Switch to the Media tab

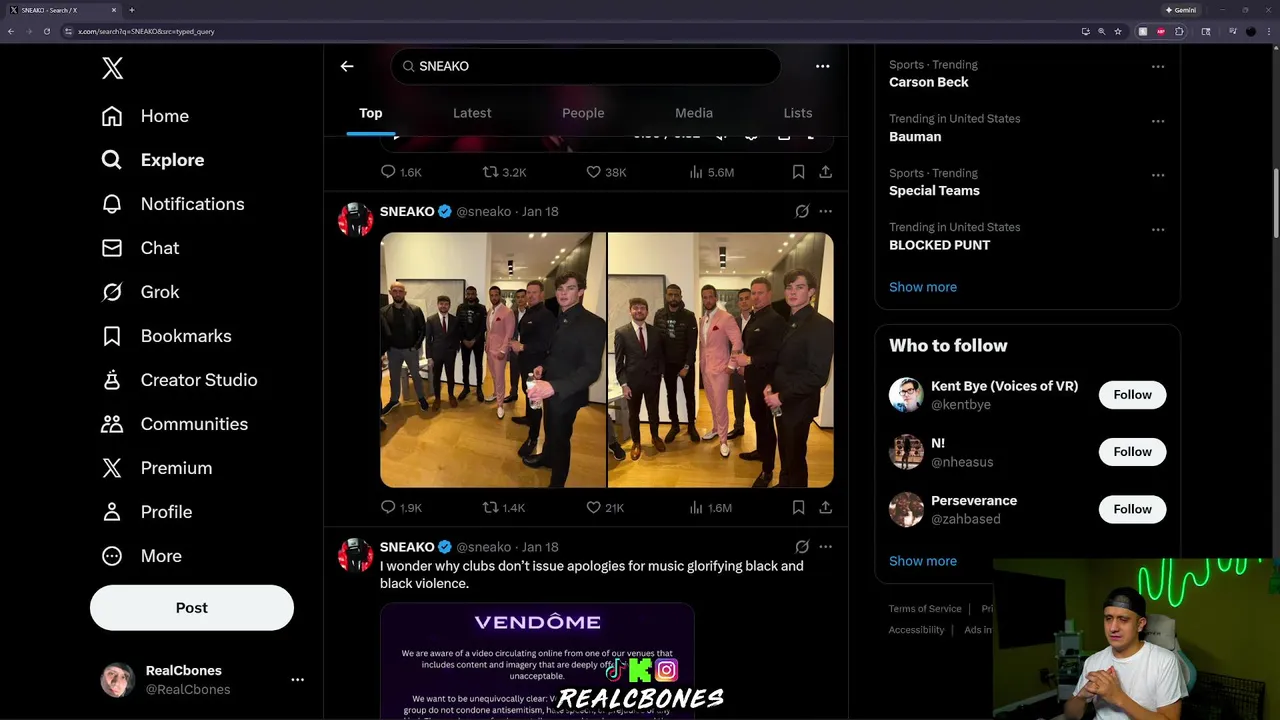pos(694,113)
